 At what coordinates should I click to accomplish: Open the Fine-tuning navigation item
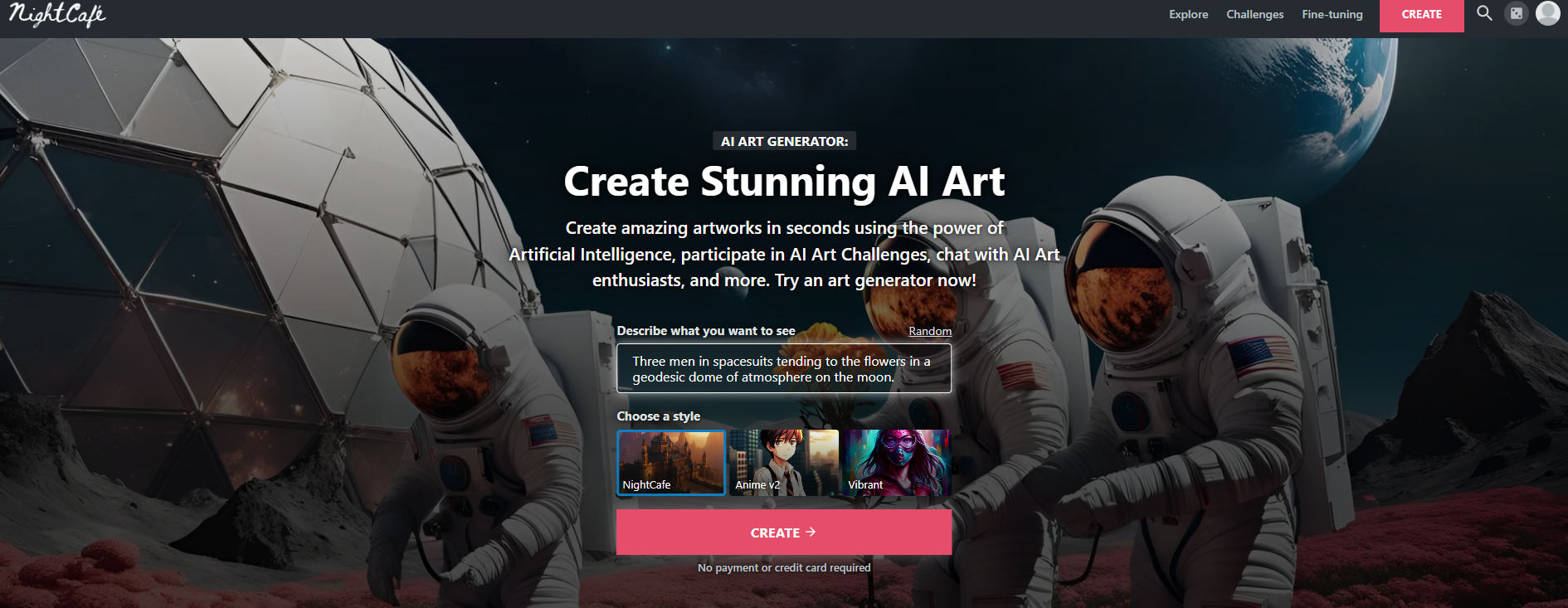(1332, 14)
